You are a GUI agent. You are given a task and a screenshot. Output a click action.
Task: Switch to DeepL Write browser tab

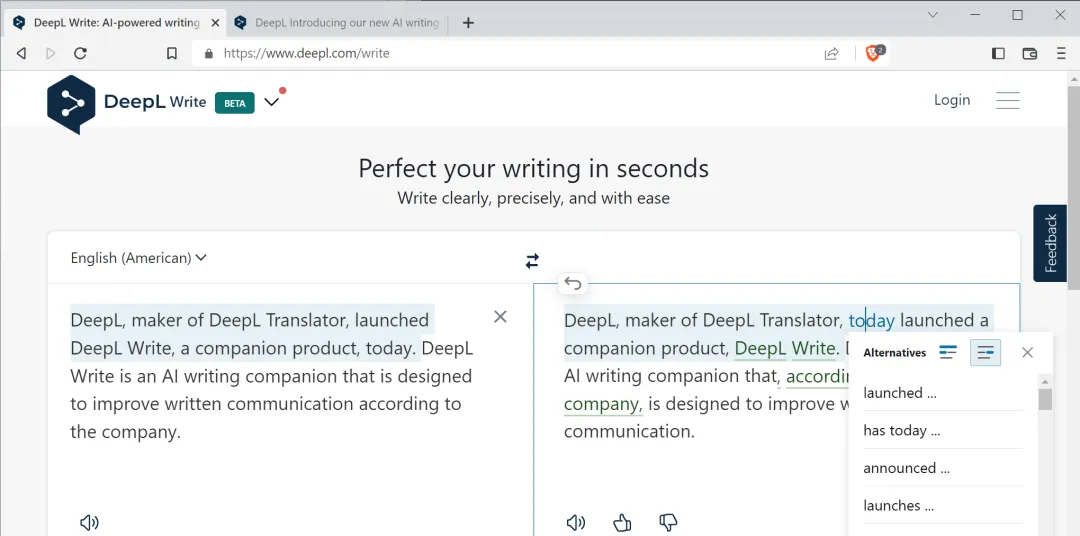click(116, 23)
